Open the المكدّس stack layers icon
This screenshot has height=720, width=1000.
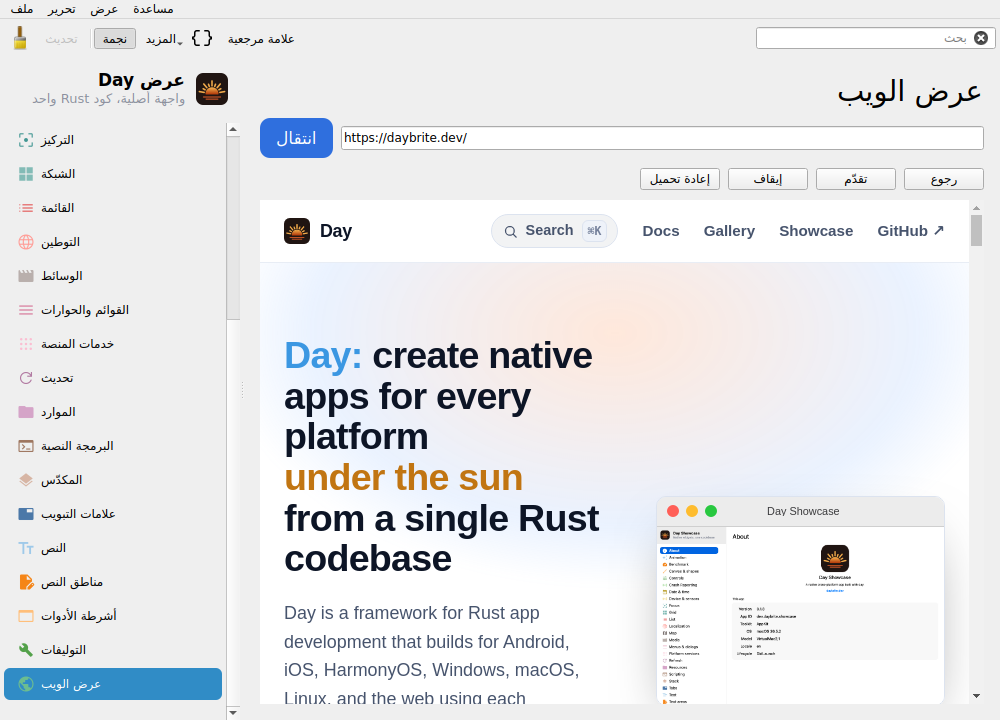[26, 480]
